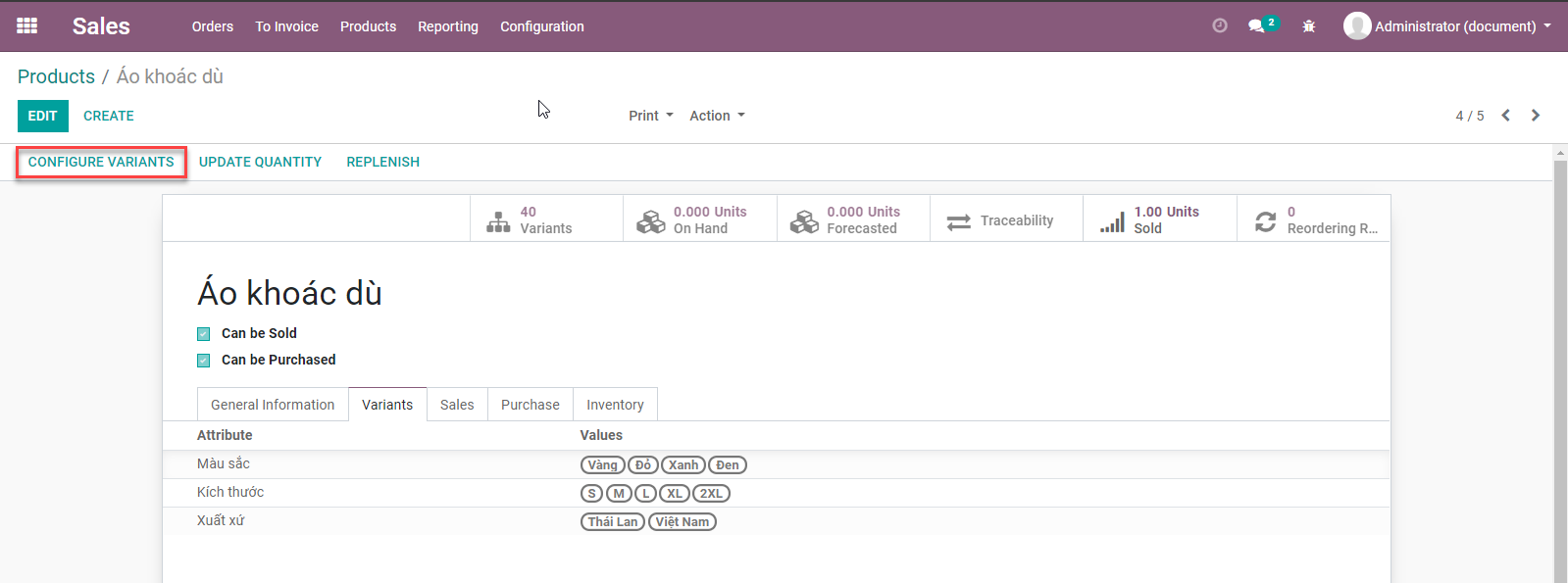
Task: Expand the Print dropdown
Action: tap(651, 116)
